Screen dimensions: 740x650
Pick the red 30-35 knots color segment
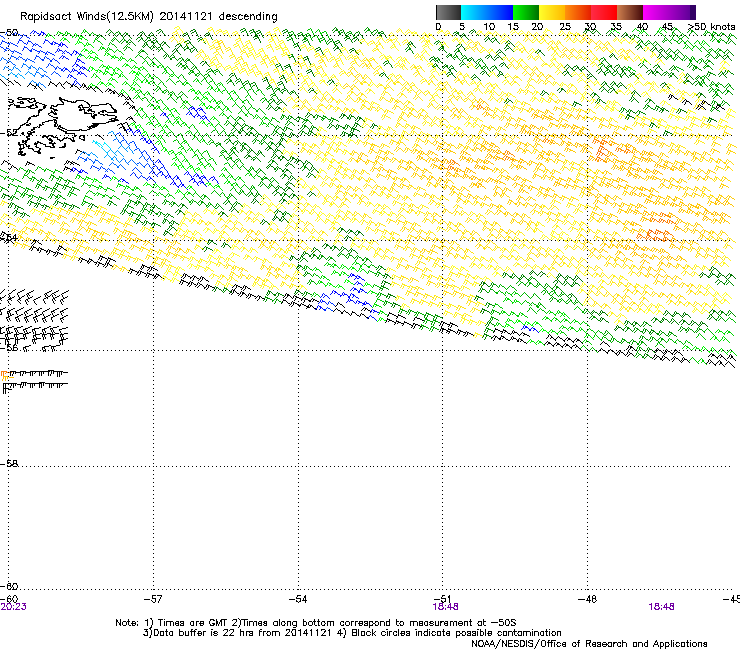pos(604,12)
